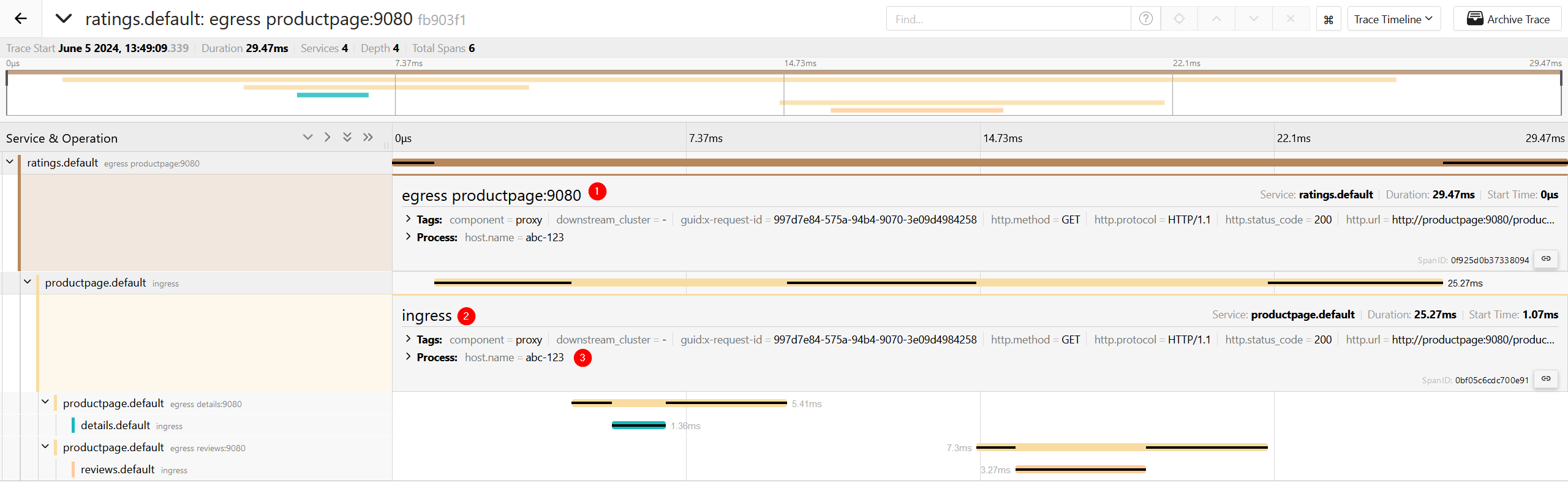Click the back arrow icon

(x=21, y=18)
